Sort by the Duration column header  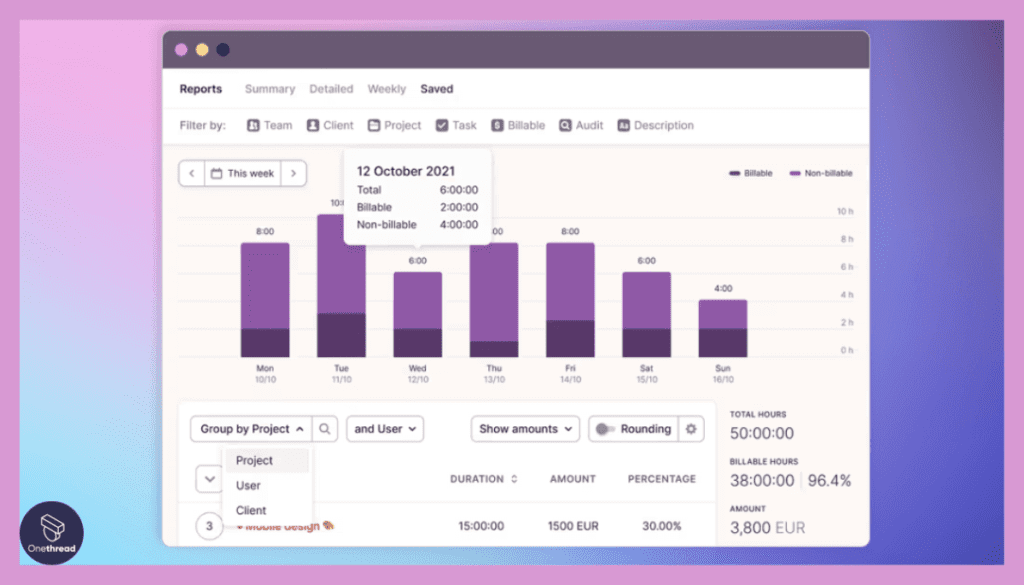[x=483, y=479]
